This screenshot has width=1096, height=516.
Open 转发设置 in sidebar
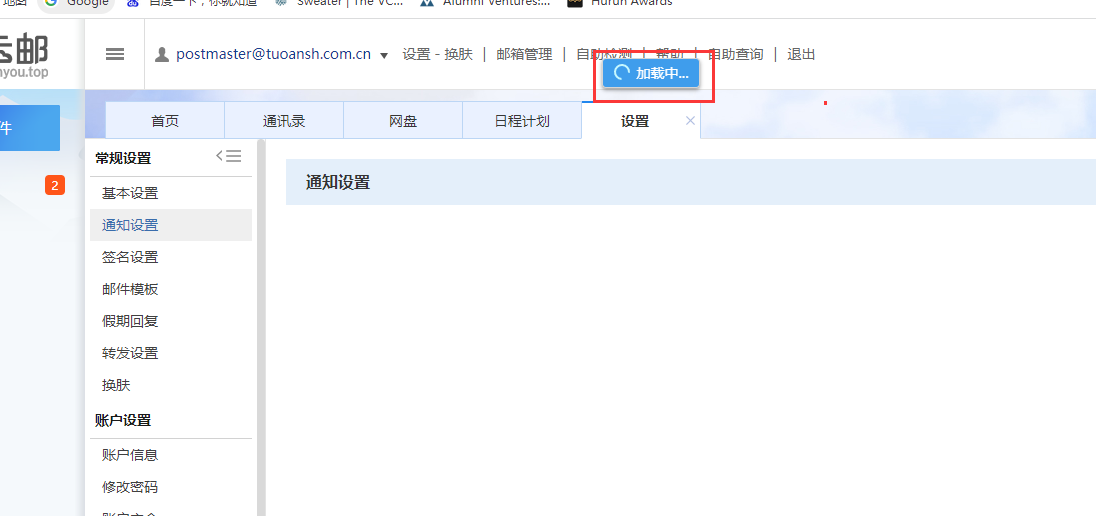[130, 353]
